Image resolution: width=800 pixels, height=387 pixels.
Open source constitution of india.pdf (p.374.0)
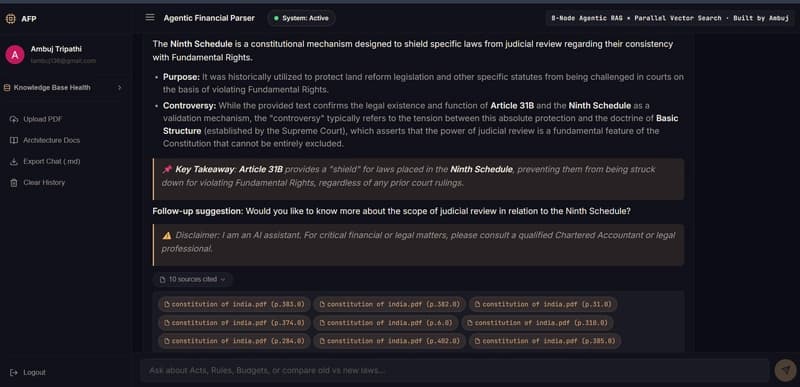(x=234, y=323)
